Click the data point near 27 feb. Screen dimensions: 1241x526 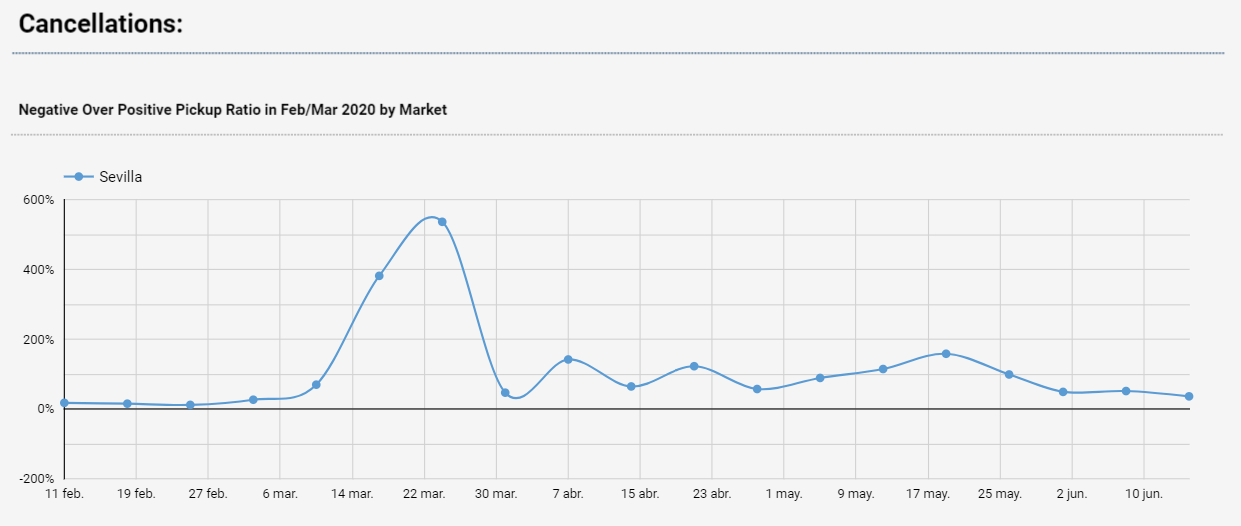click(190, 405)
